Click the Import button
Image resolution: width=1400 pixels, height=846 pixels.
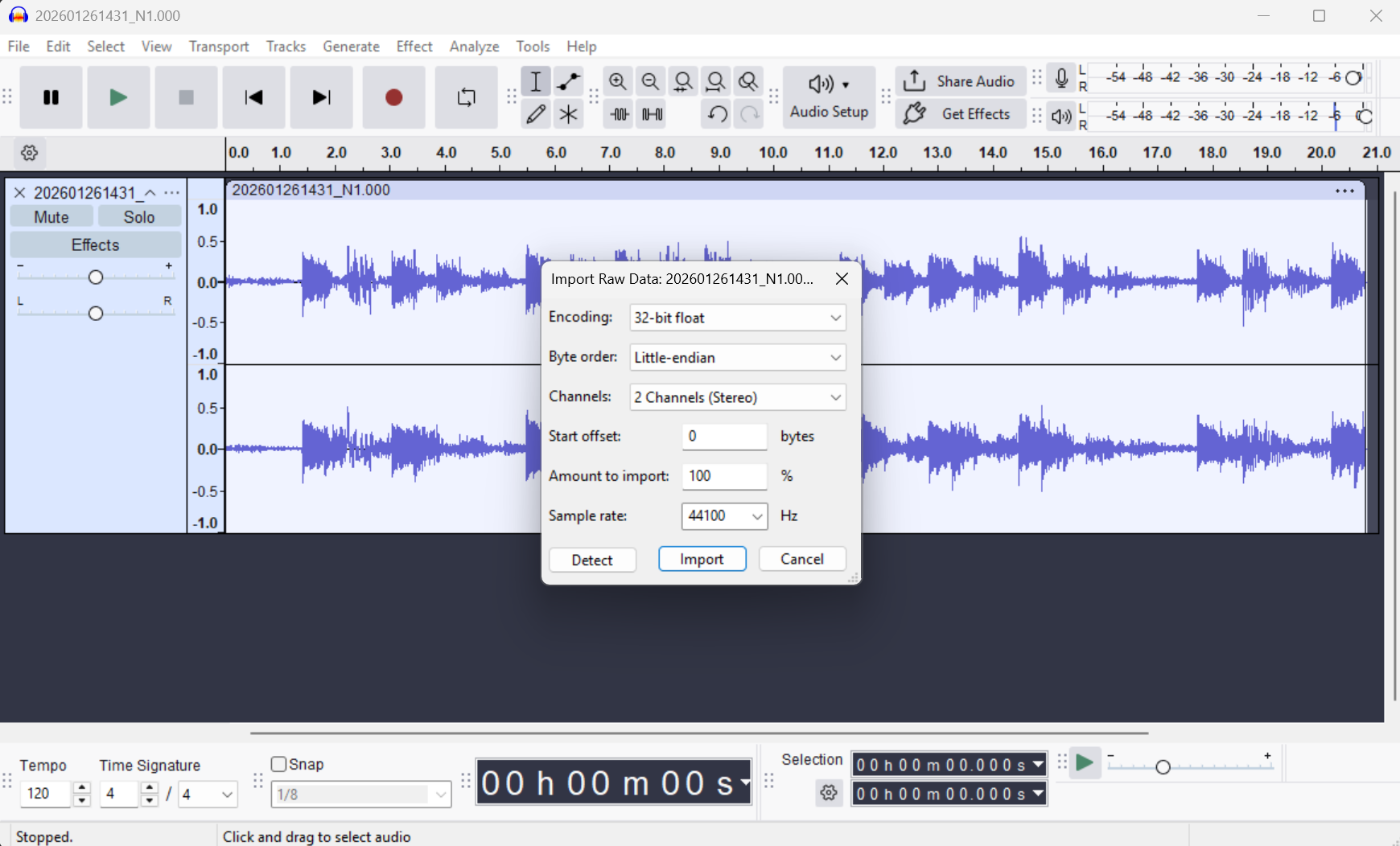(702, 559)
